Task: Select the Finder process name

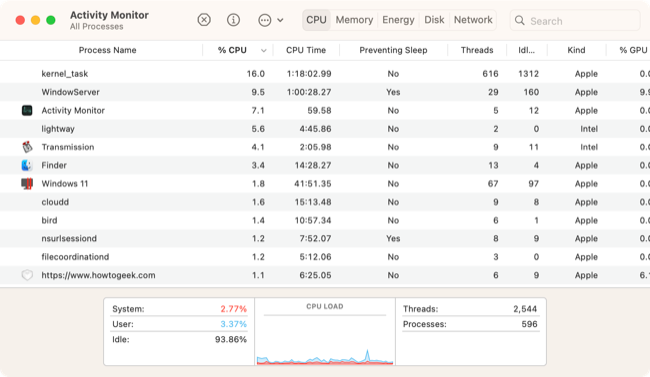Action: point(54,165)
